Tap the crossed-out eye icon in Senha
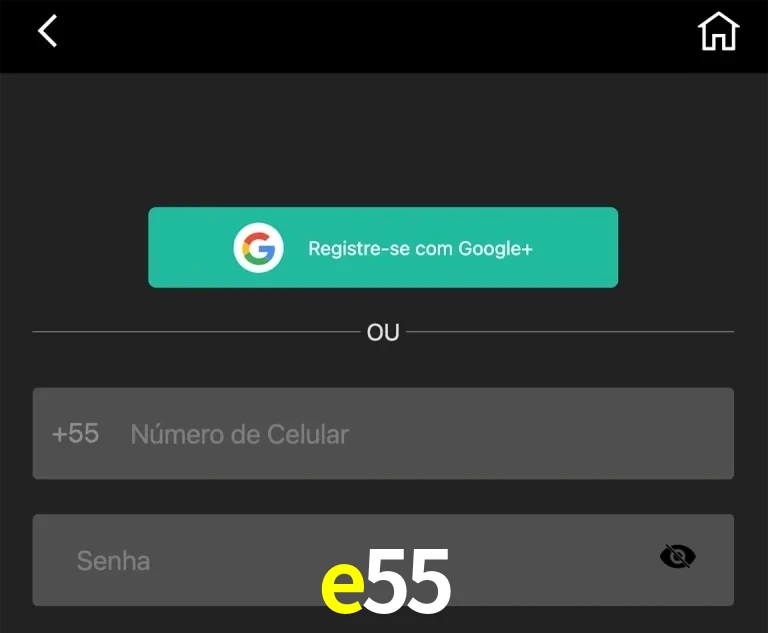768x633 pixels. 677,556
